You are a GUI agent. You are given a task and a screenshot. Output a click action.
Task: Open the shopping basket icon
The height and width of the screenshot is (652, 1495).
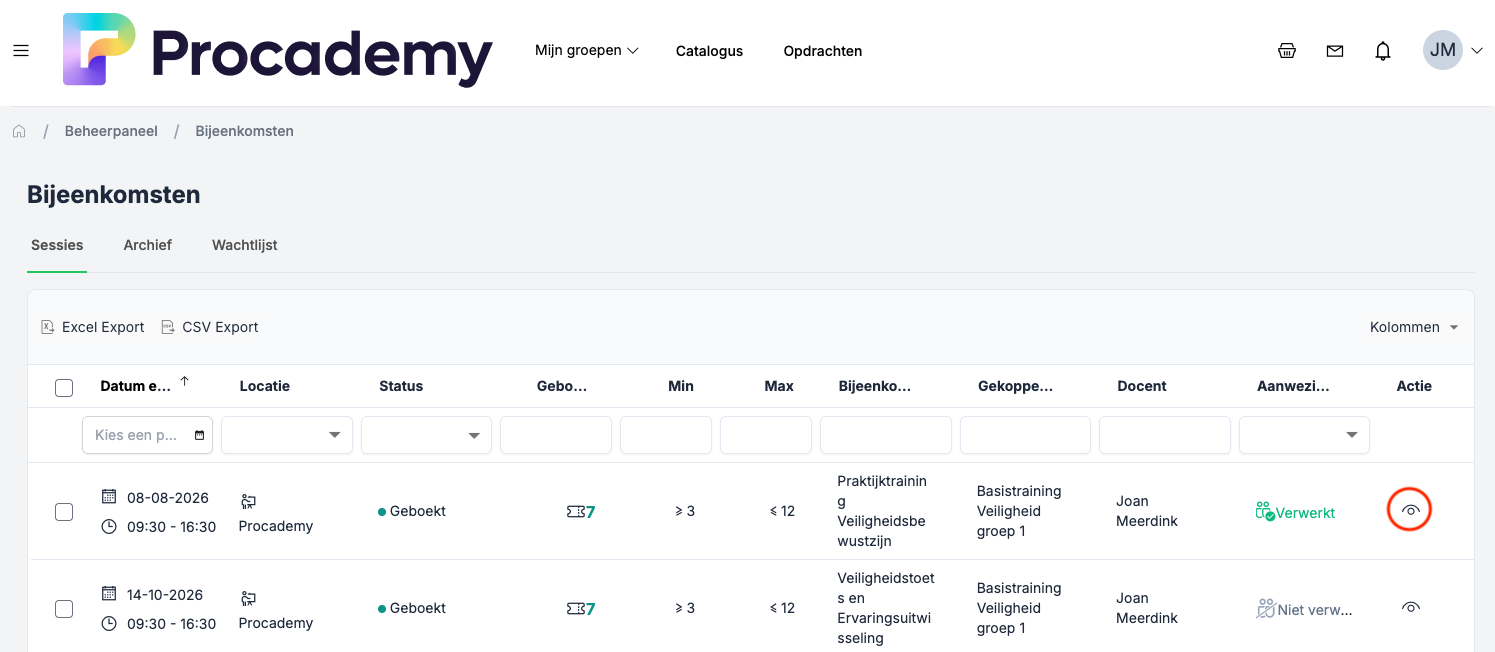point(1287,51)
